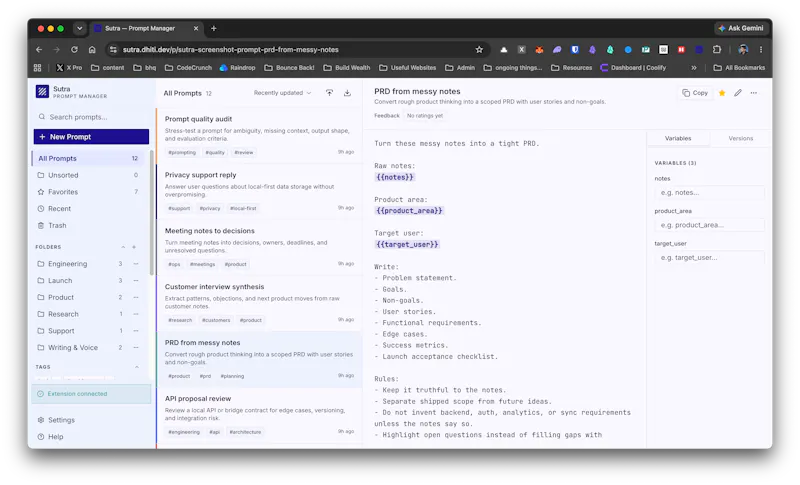Open the browser Extensions puzzle icon

coord(717,49)
